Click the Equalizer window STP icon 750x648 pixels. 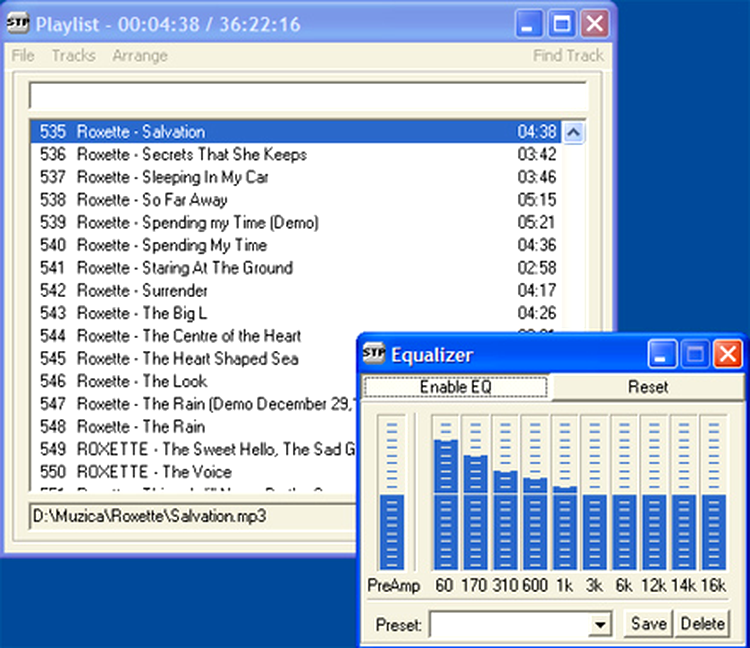coord(374,354)
